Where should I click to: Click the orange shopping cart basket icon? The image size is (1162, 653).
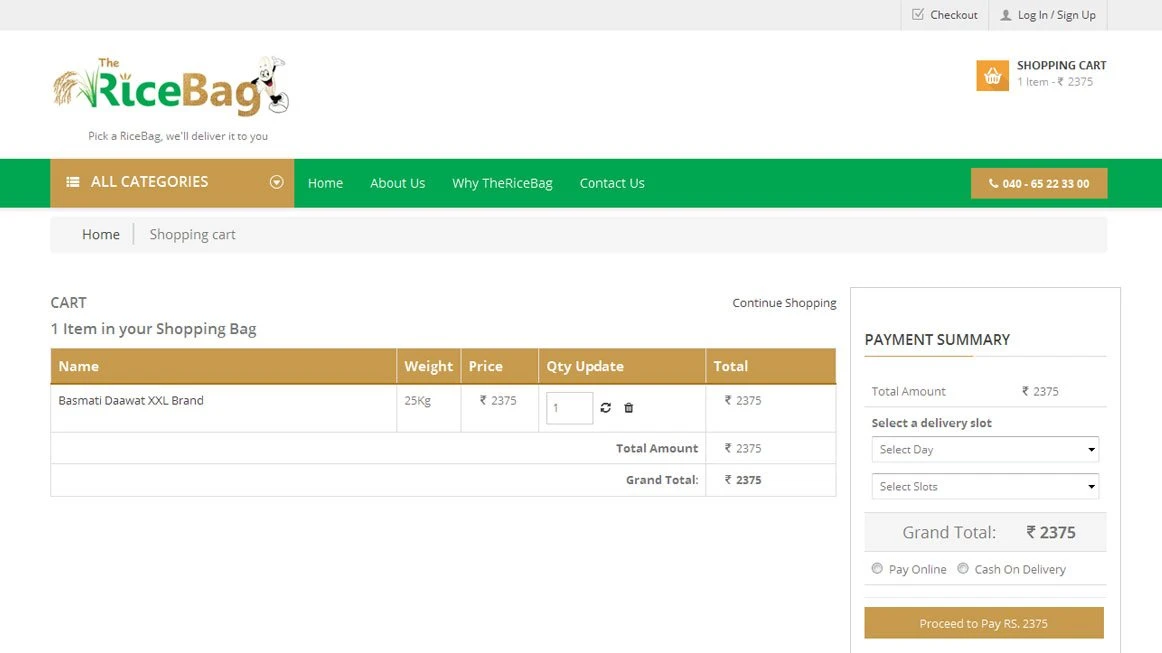point(992,76)
